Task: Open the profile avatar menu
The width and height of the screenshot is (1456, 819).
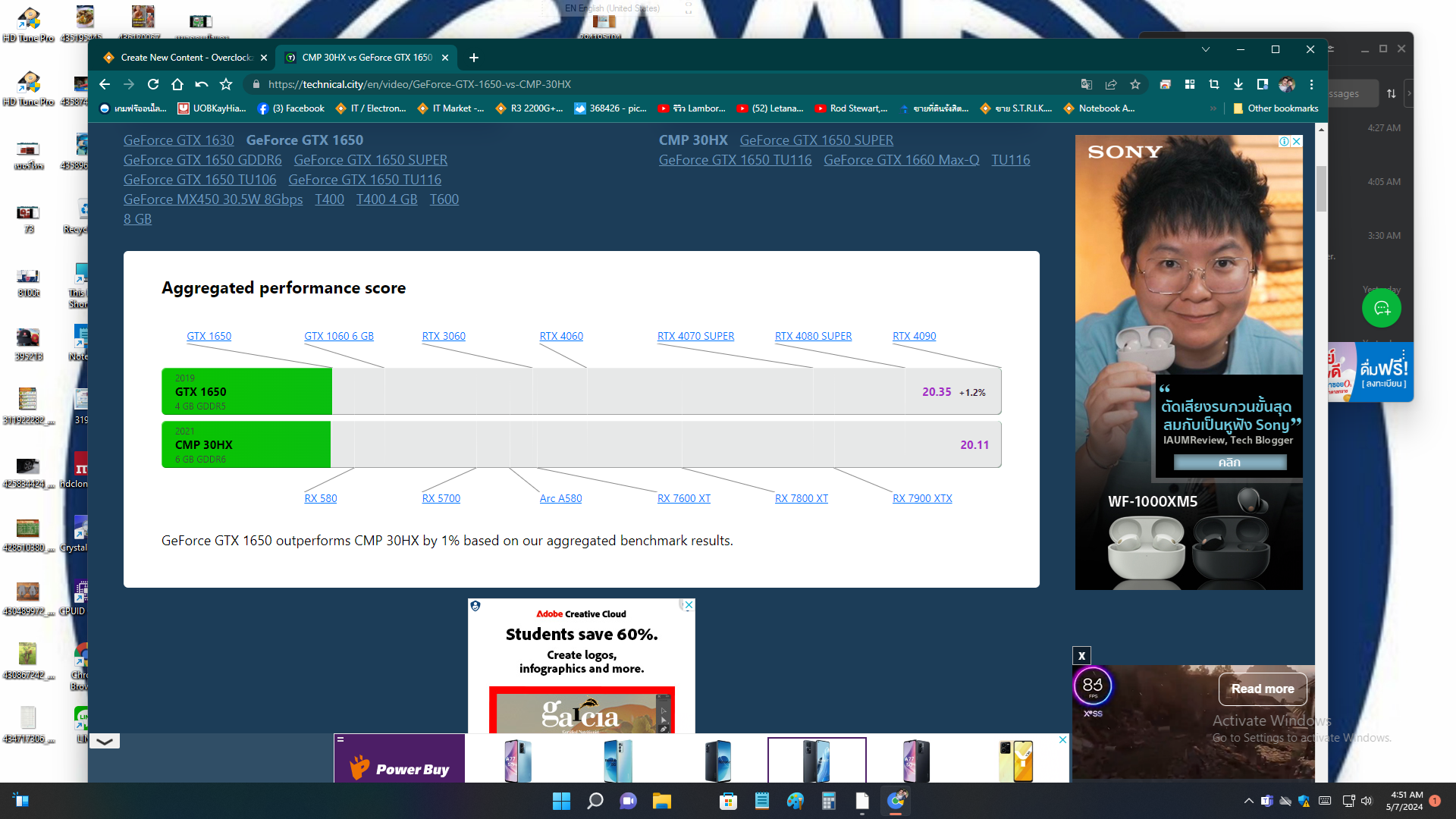Action: coord(1287,84)
